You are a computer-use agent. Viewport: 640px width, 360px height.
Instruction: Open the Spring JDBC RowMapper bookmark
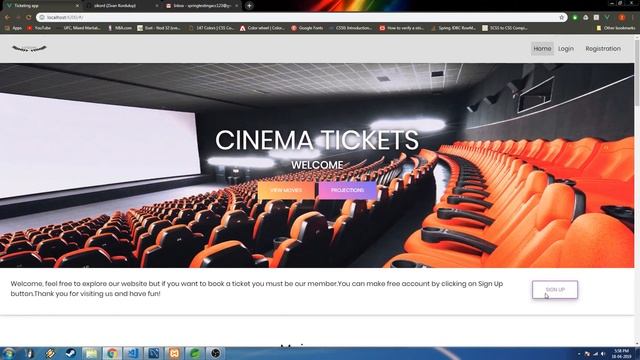point(454,28)
